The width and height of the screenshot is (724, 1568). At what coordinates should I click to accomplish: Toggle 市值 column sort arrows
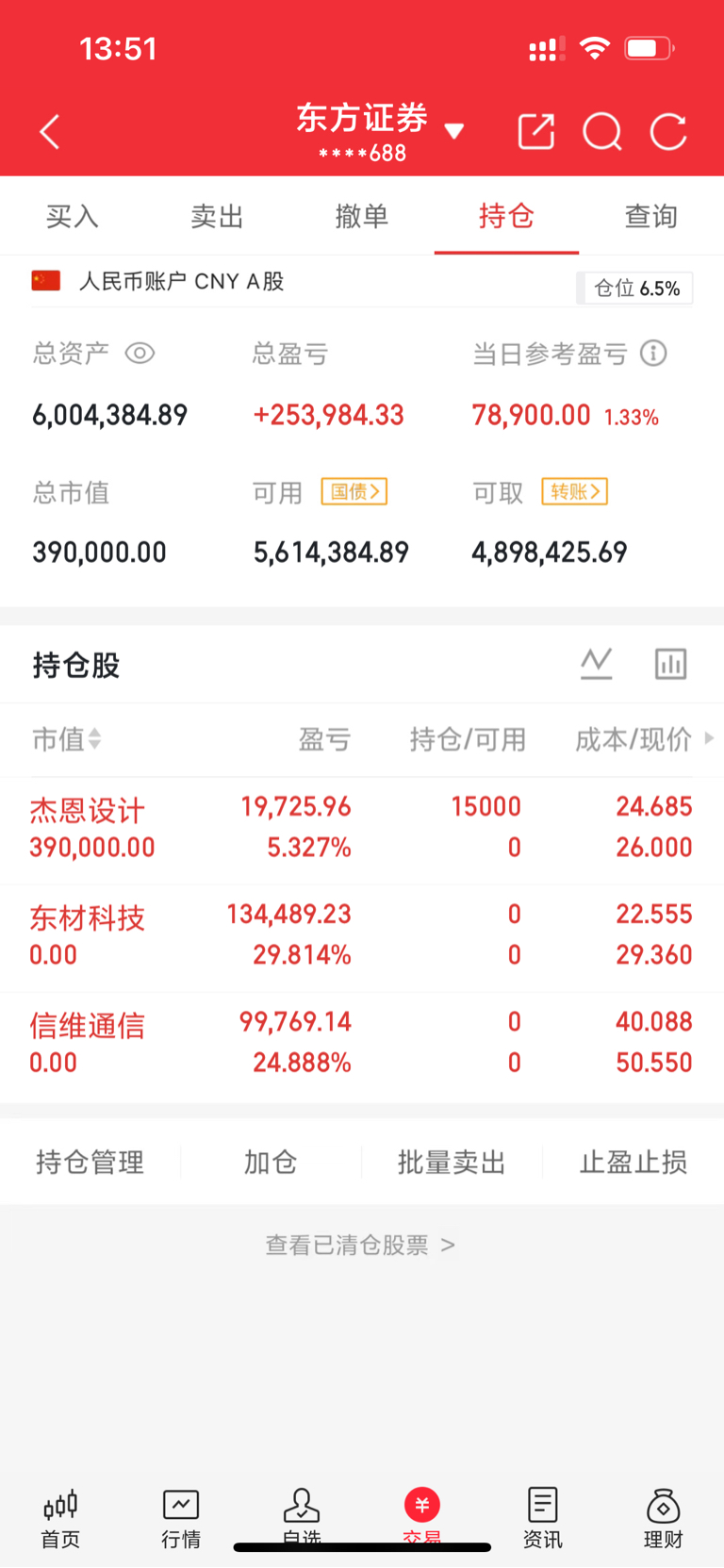[x=94, y=739]
